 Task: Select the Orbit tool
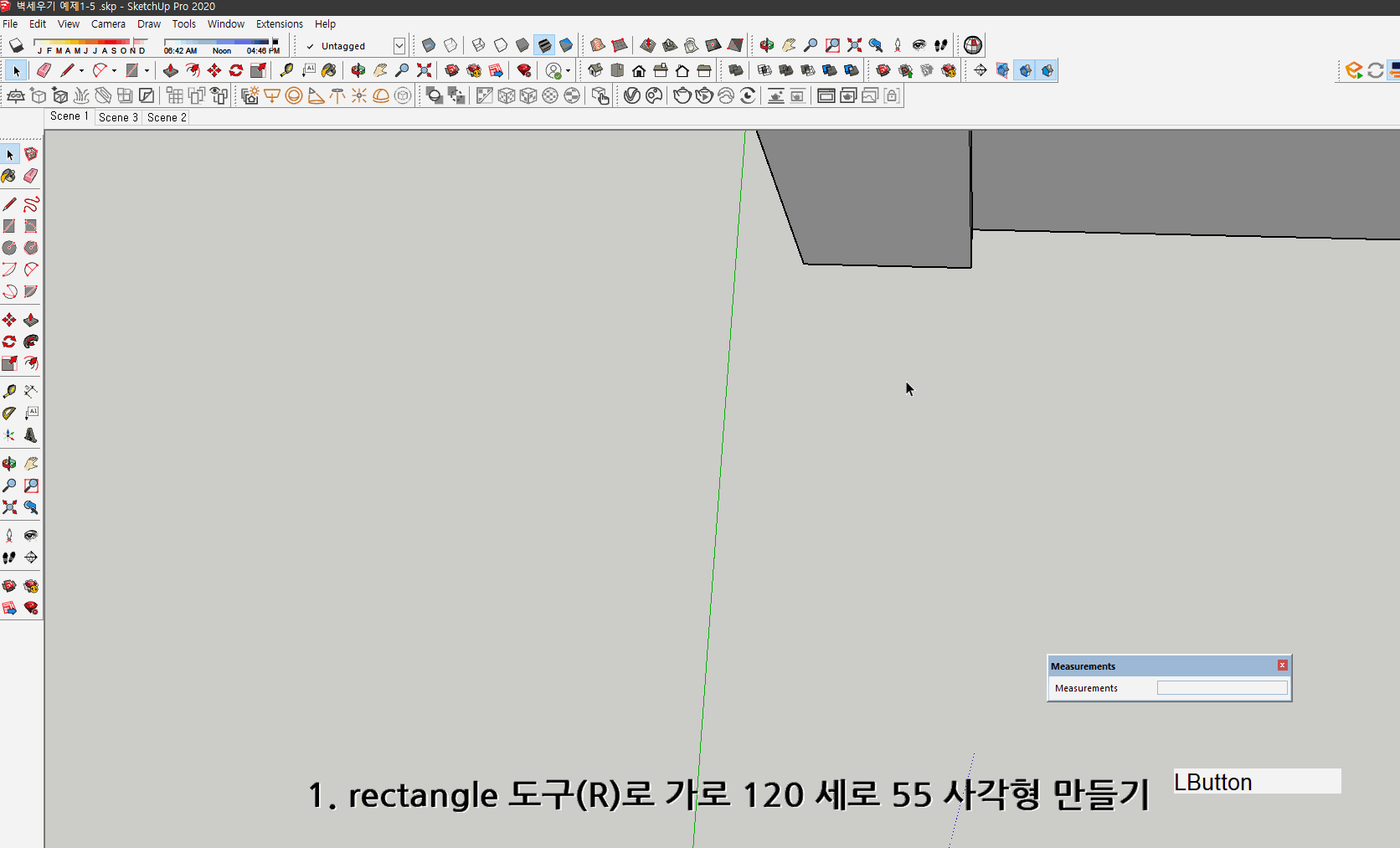pyautogui.click(x=10, y=463)
